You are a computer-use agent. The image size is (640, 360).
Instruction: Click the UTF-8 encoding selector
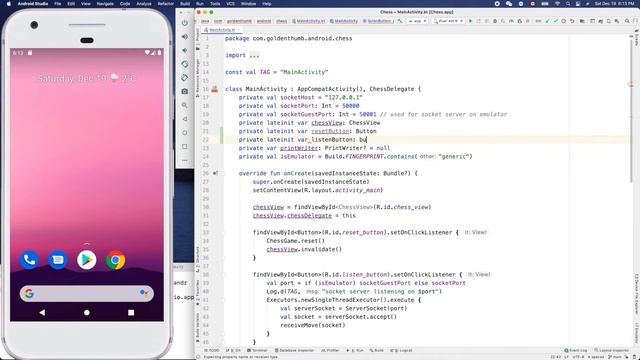[x=578, y=357]
